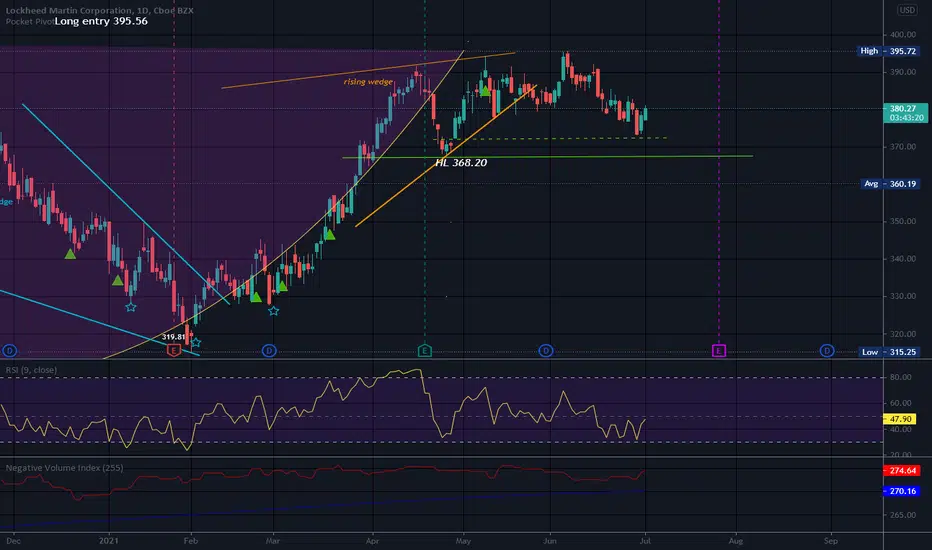Select the Long entry 395.56 text note
Screen dimensions: 932x550
tap(101, 21)
